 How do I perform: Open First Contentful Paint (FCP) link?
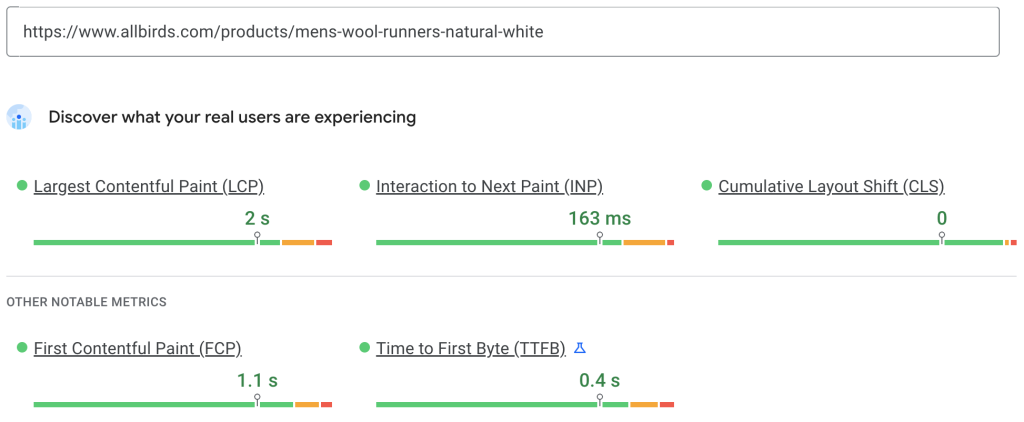[138, 348]
